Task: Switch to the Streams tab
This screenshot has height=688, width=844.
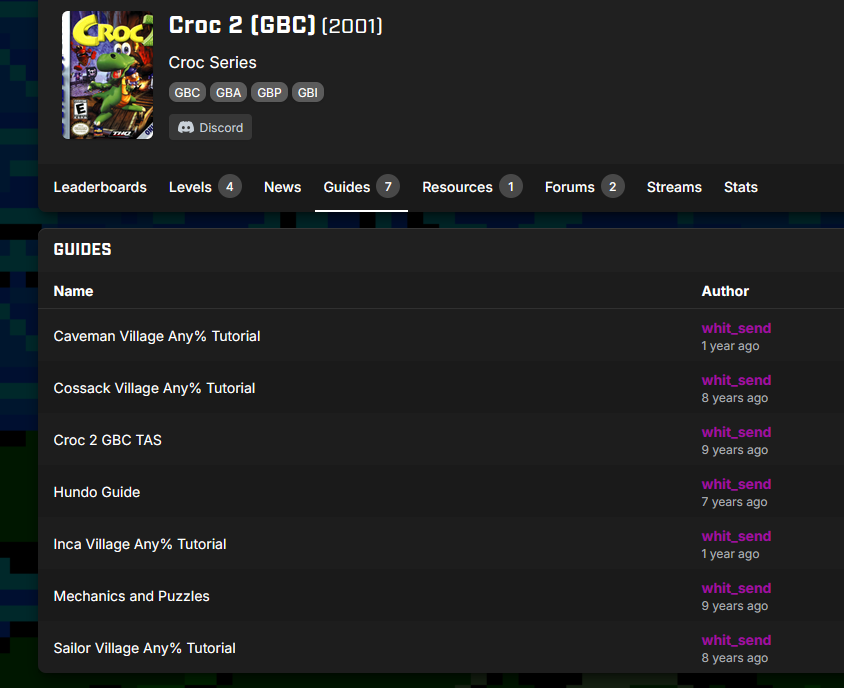Action: 674,187
